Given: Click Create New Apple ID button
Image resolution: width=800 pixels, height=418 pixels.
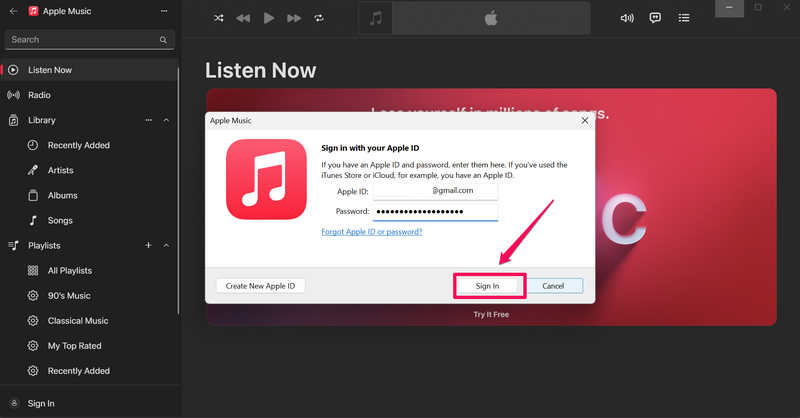Looking at the screenshot, I should pyautogui.click(x=260, y=286).
